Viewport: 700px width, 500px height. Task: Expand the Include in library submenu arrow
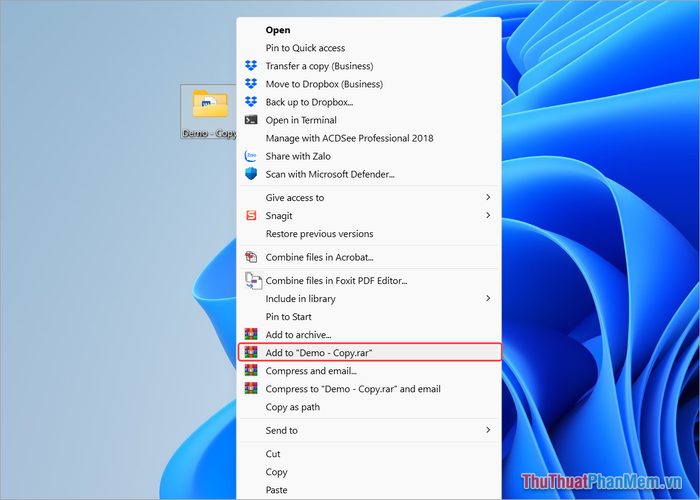coord(488,298)
